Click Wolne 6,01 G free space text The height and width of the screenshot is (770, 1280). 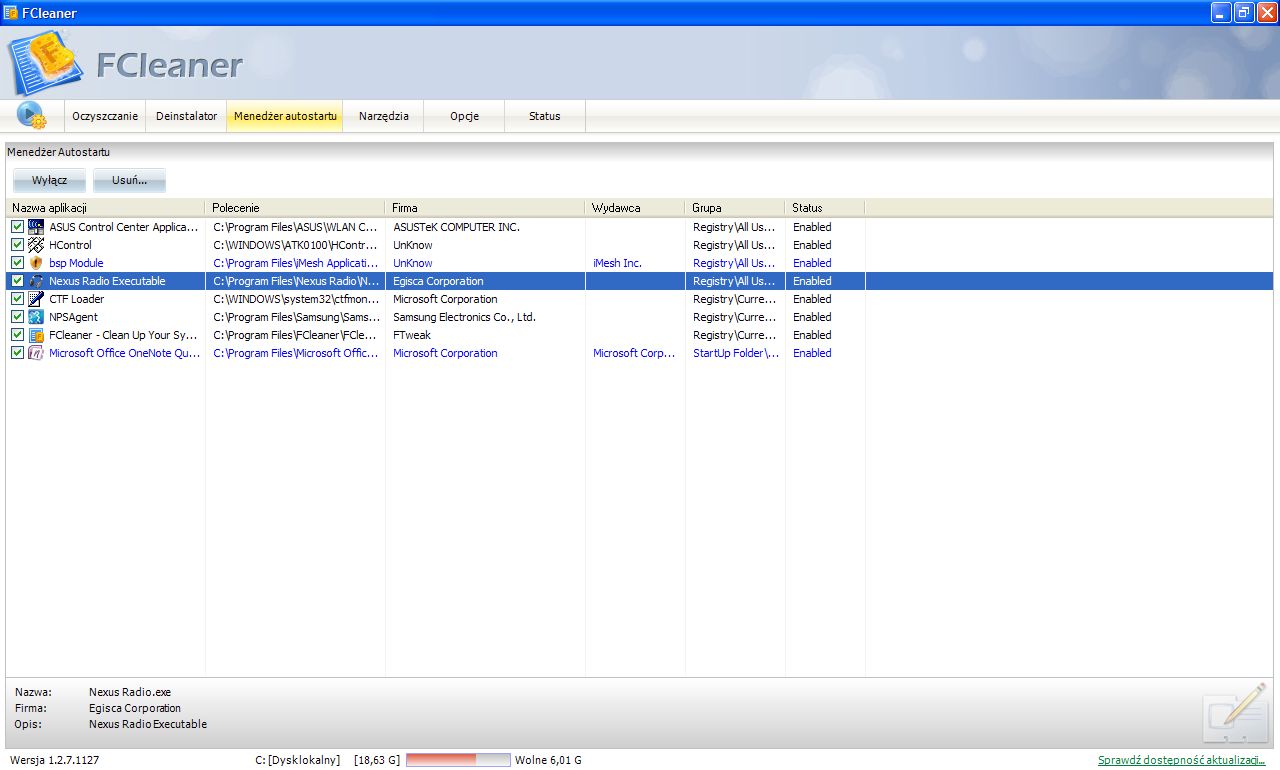click(x=548, y=760)
